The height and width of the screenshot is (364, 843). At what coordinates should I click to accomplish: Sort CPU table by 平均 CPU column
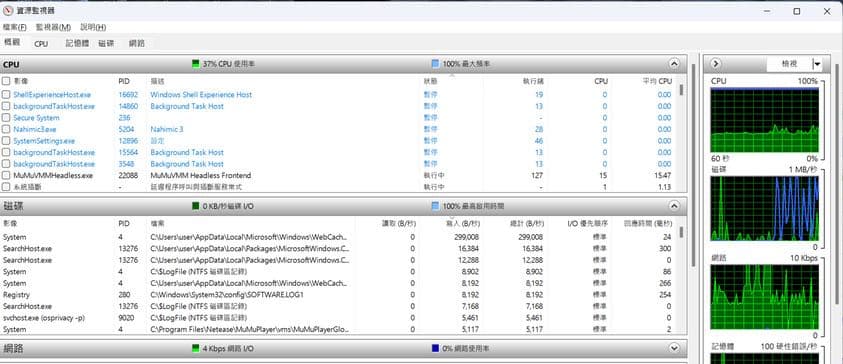[658, 81]
